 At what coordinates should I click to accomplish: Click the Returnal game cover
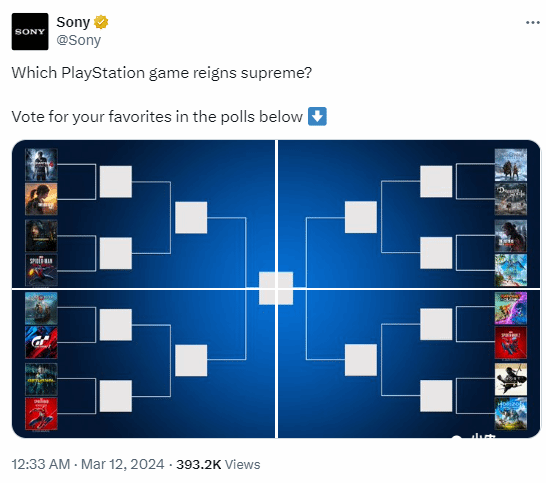[41, 379]
